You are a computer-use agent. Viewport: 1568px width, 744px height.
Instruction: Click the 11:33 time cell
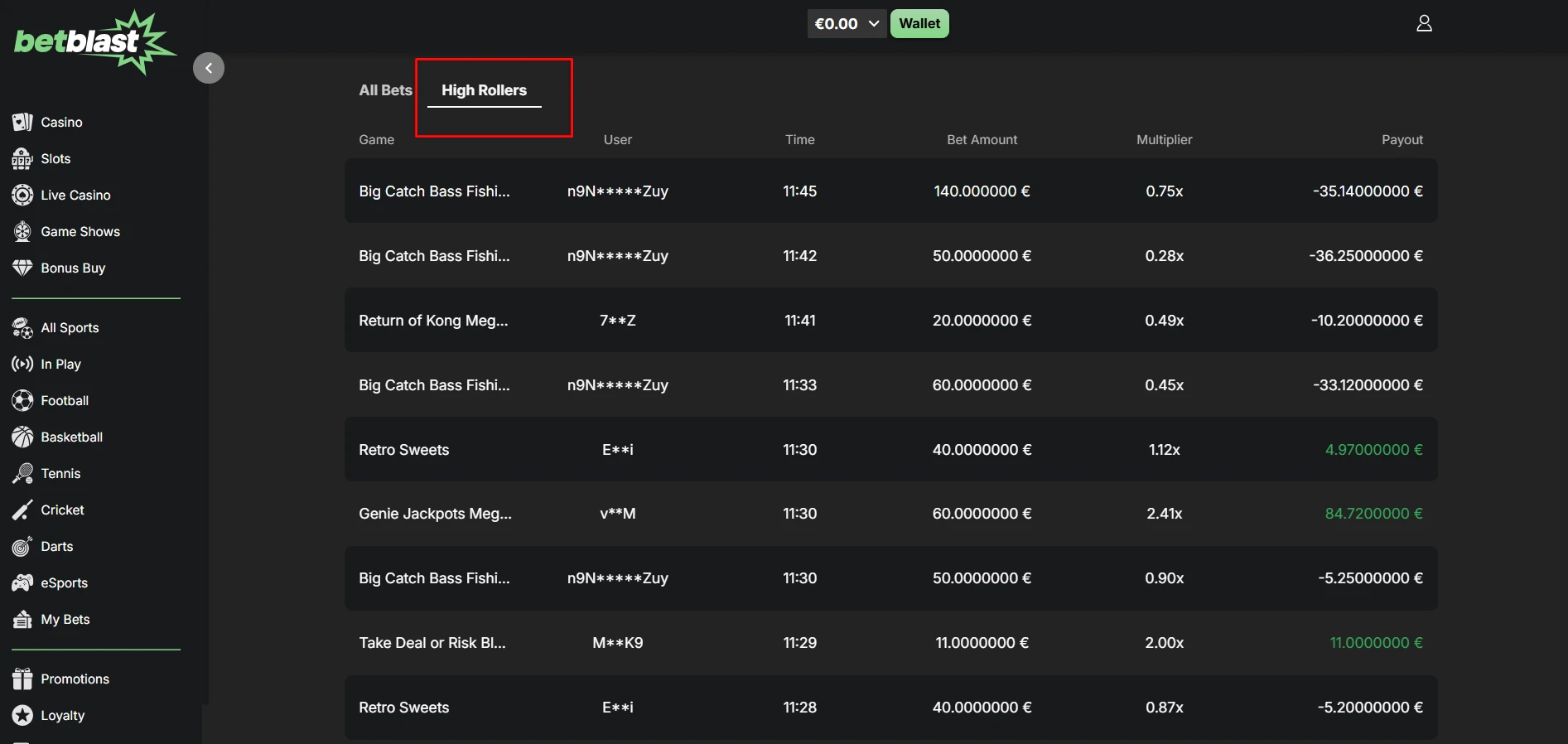coord(800,384)
